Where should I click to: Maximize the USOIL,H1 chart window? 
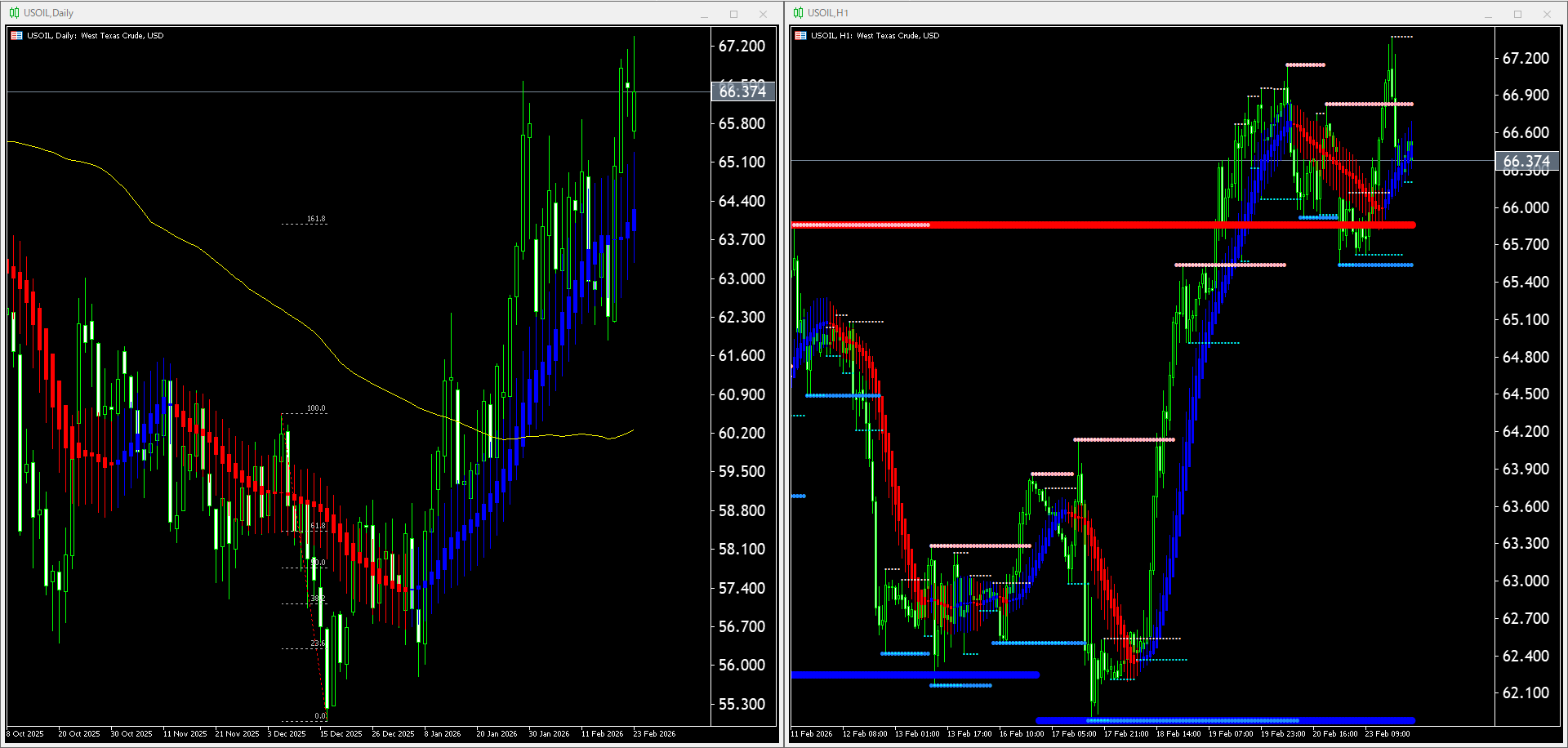point(1517,14)
